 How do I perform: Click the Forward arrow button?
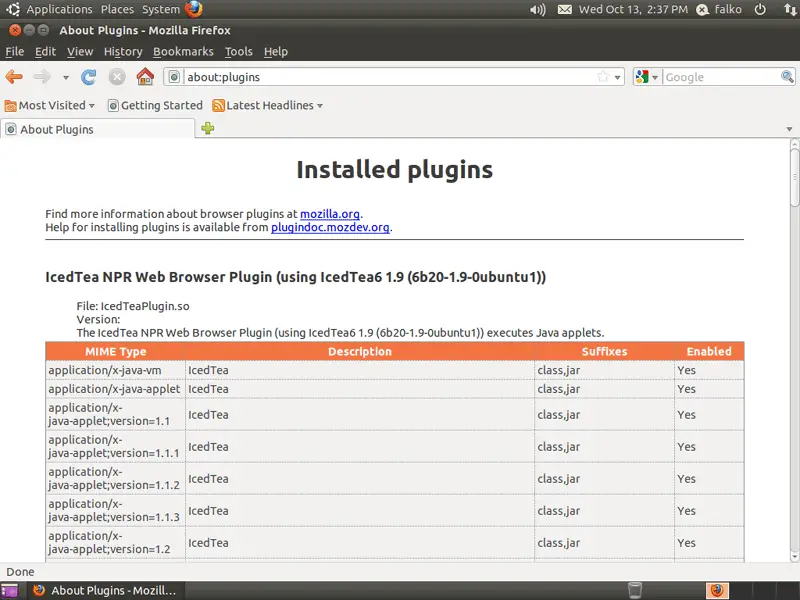42,77
